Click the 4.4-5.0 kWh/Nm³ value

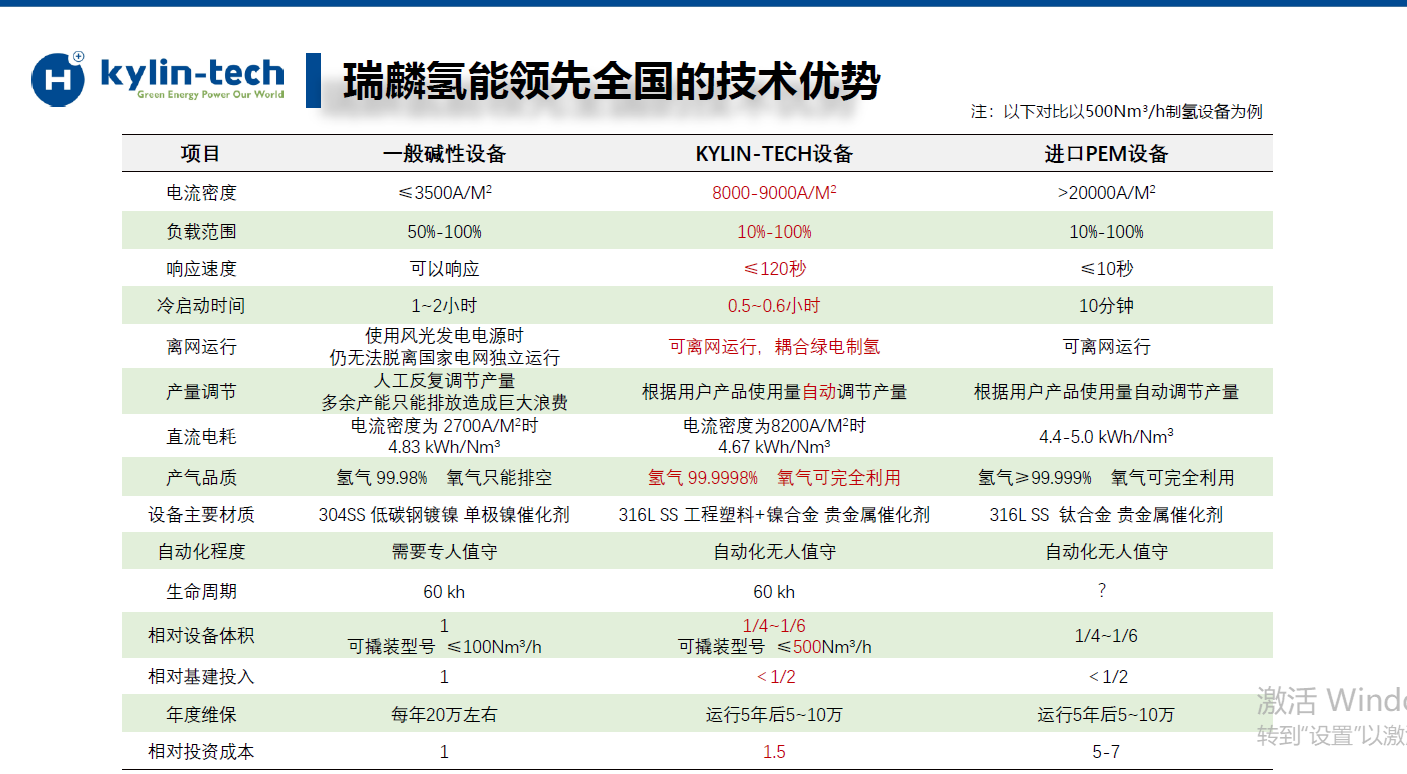[1106, 437]
